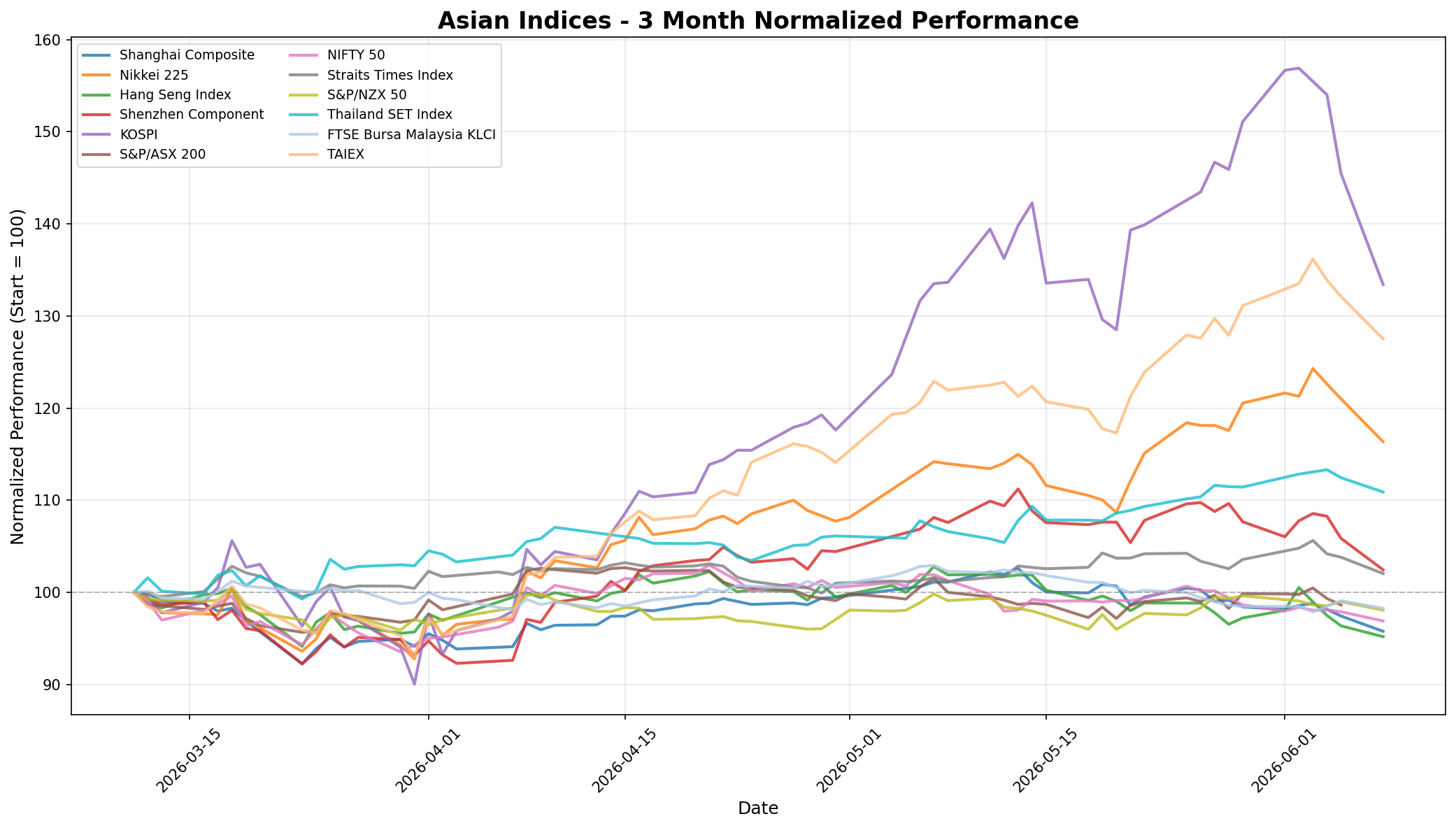Click the blue Shanghai Composite legend line swatch

[x=97, y=55]
